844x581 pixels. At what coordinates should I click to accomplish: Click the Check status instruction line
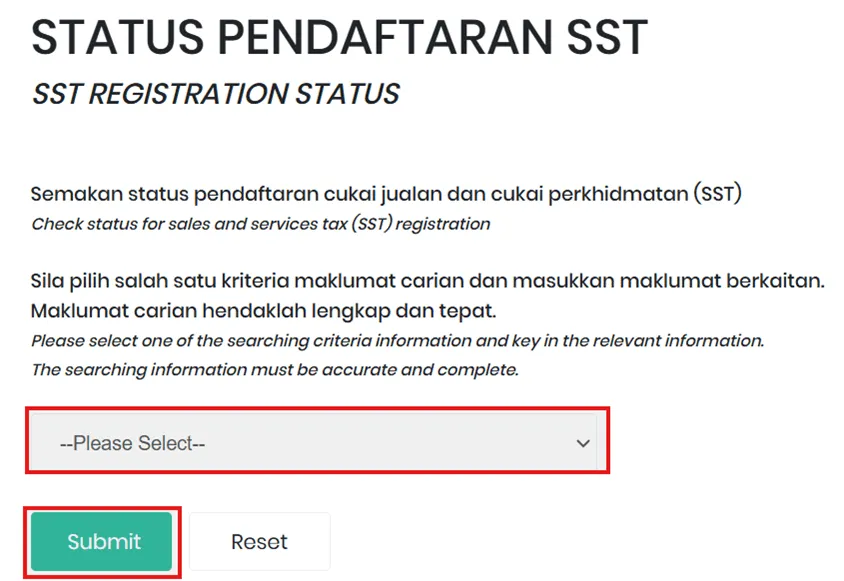[x=260, y=223]
